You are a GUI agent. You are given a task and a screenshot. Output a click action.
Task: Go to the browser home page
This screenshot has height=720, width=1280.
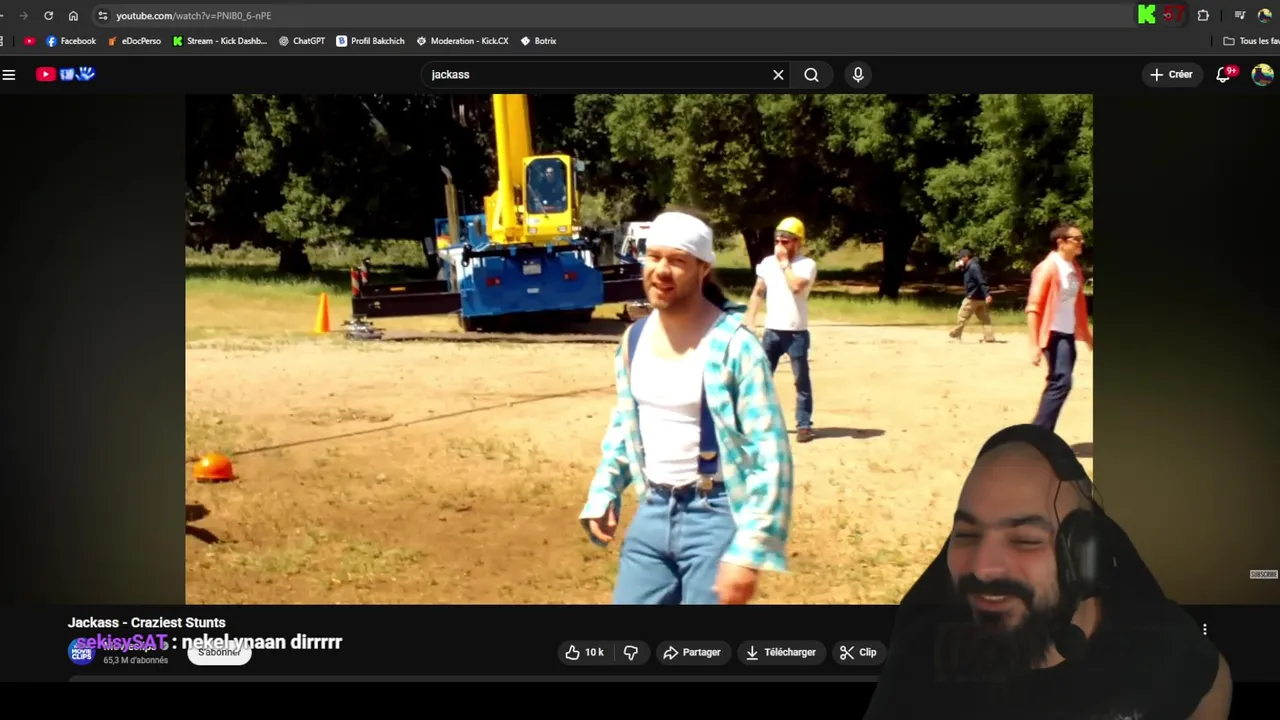tap(73, 16)
